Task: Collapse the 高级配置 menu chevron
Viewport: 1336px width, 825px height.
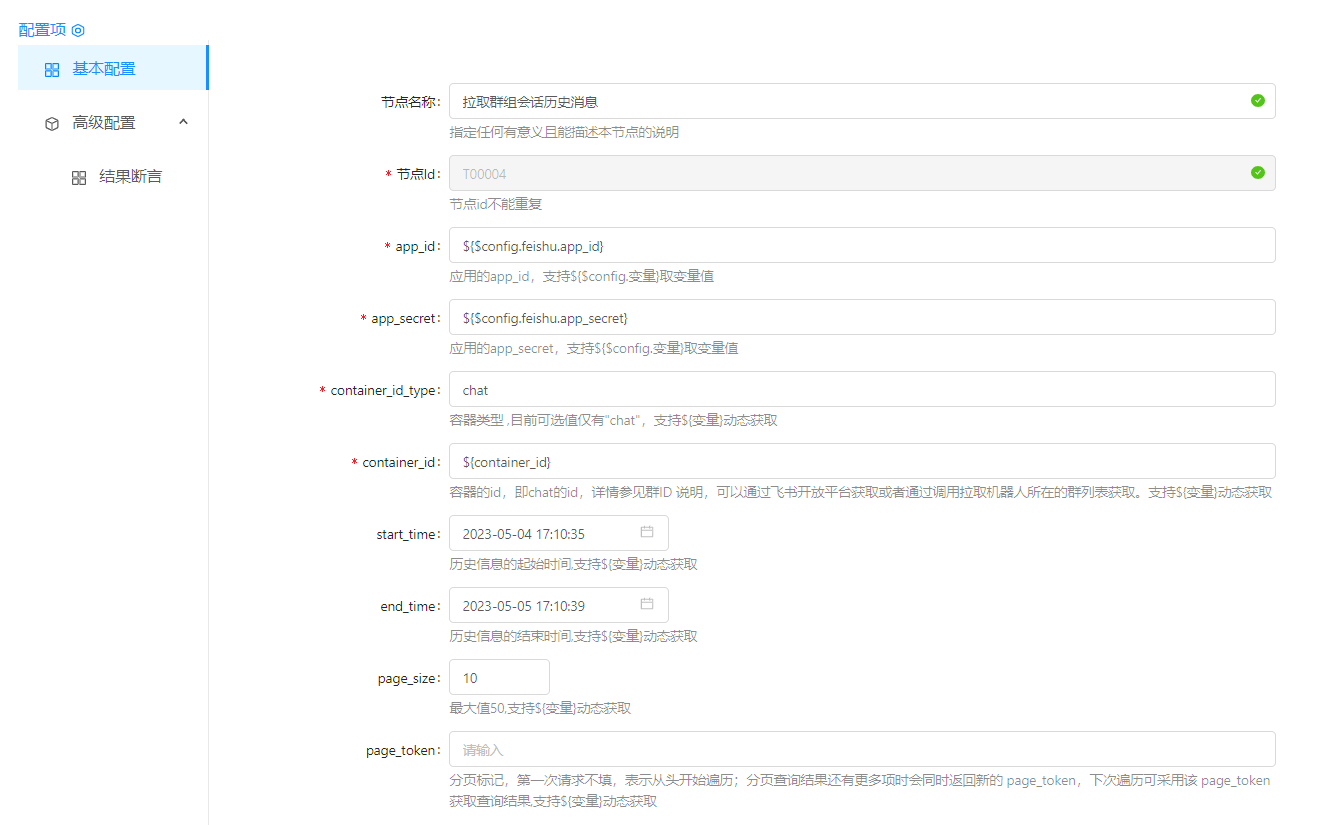Action: (183, 122)
